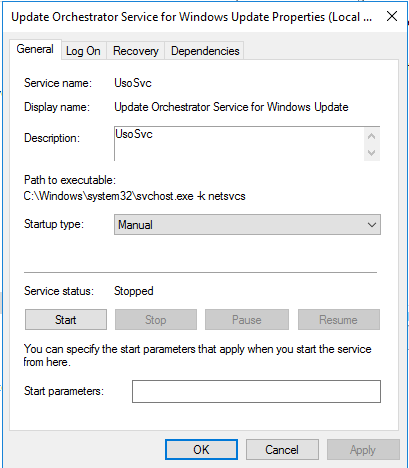Click the Startup type label

54,224
